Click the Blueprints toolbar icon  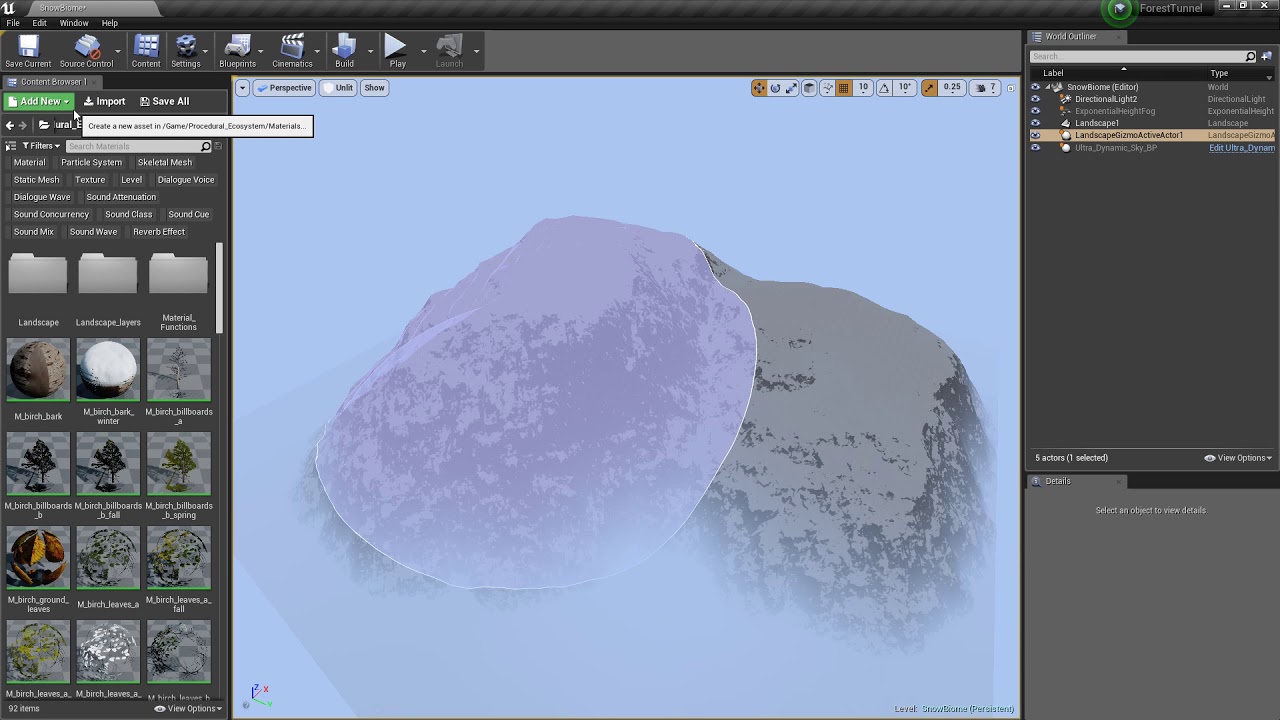click(x=237, y=51)
